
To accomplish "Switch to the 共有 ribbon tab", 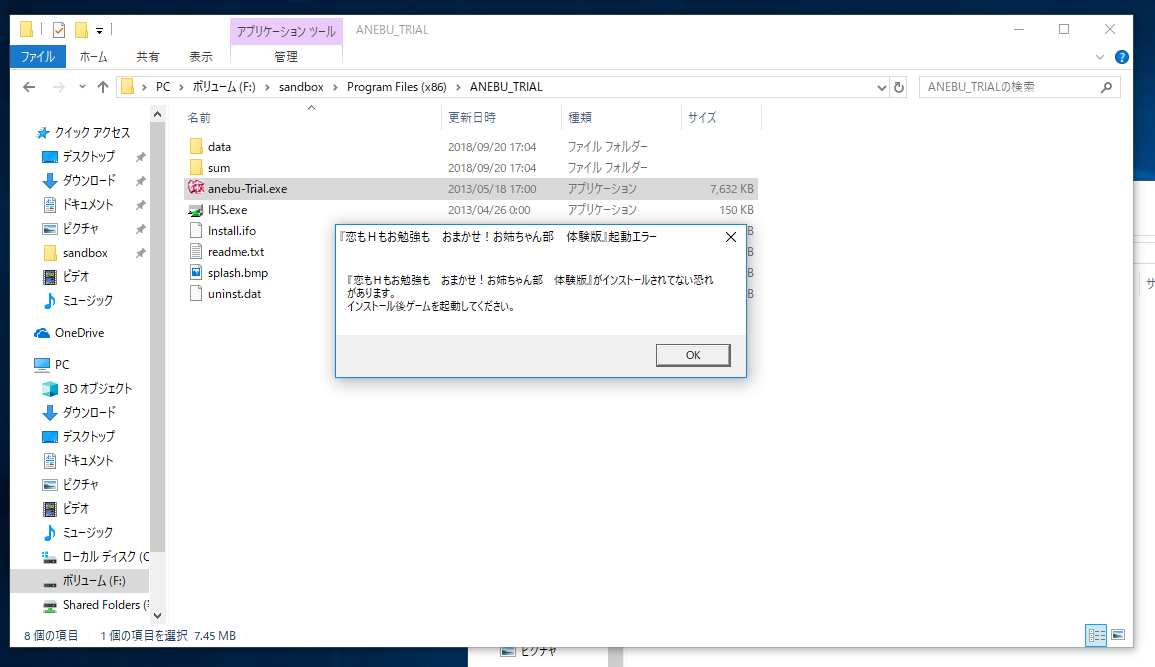I will tap(147, 57).
